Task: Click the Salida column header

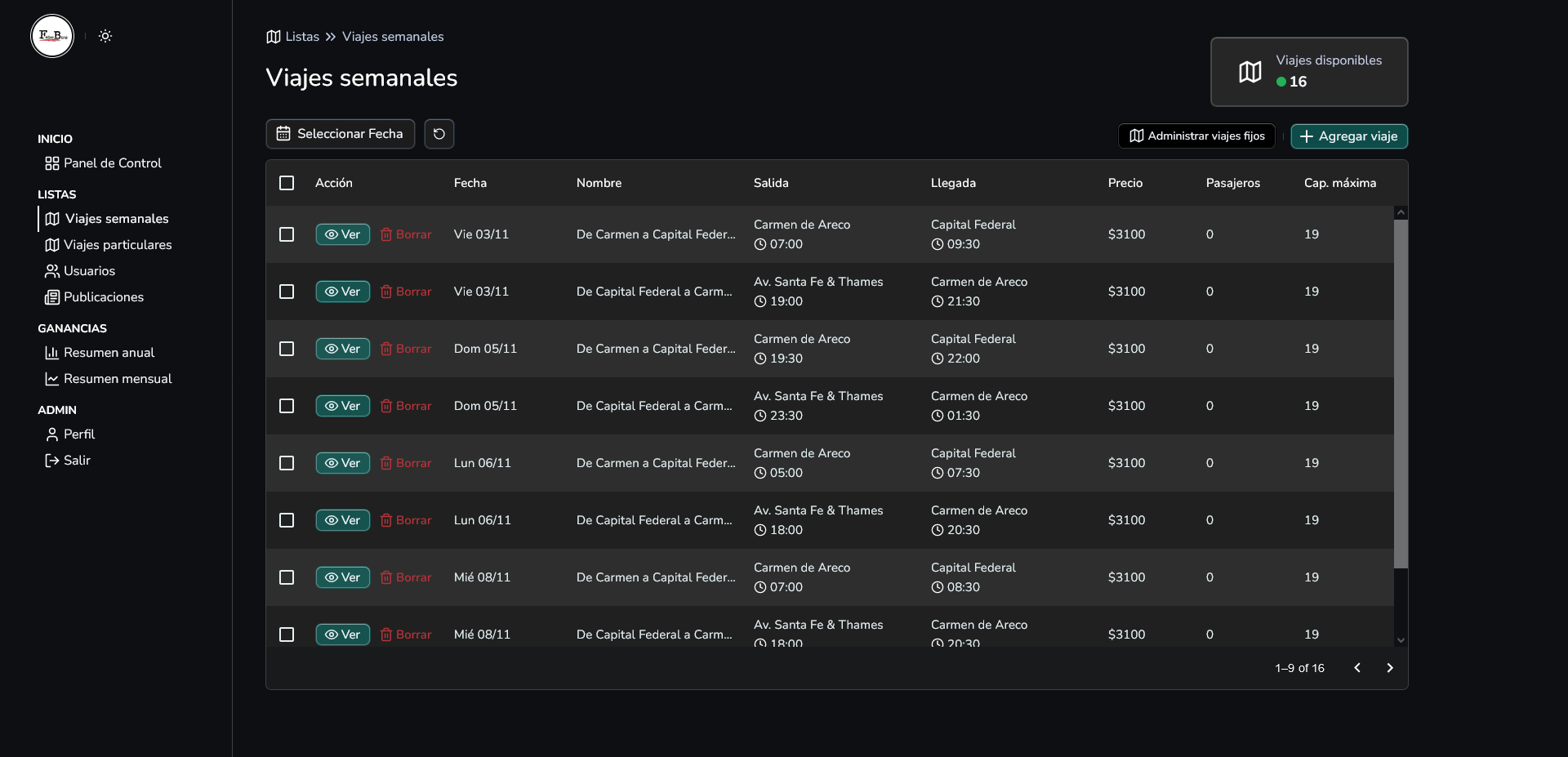Action: click(x=771, y=183)
